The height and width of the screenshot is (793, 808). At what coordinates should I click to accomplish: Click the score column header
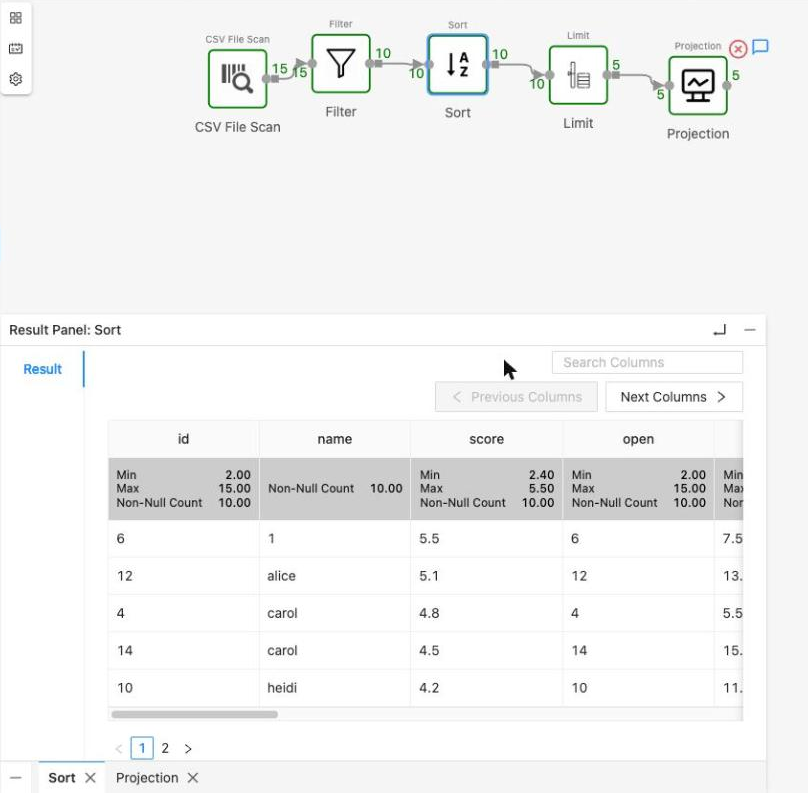pyautogui.click(x=486, y=439)
